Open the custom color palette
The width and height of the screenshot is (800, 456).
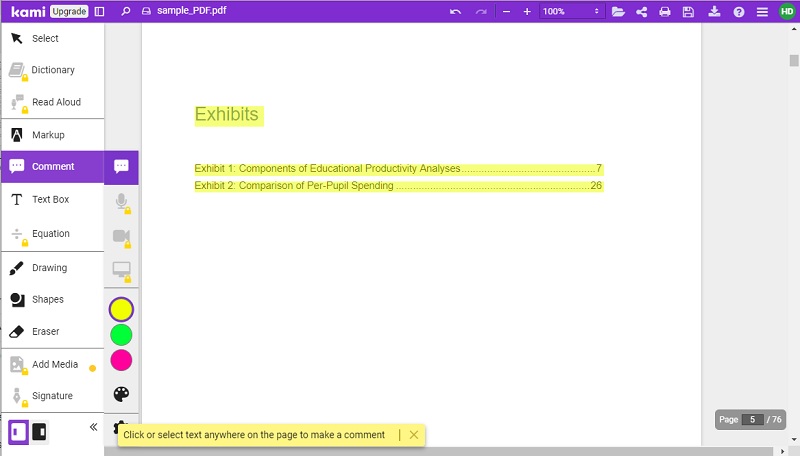coord(121,394)
